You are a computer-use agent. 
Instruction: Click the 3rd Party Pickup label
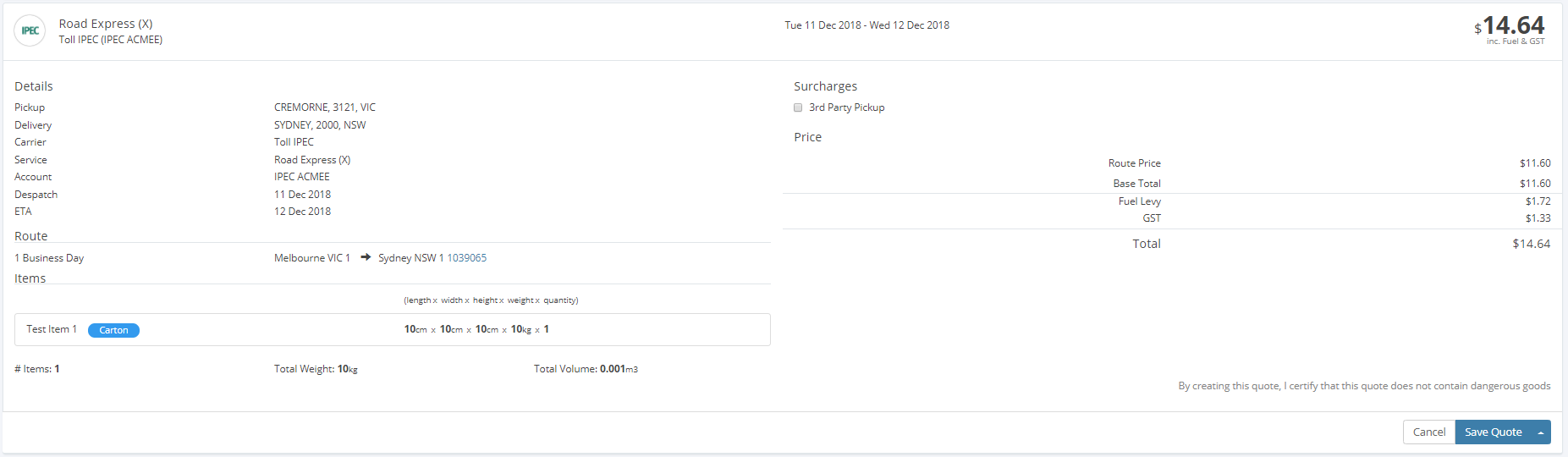click(847, 107)
